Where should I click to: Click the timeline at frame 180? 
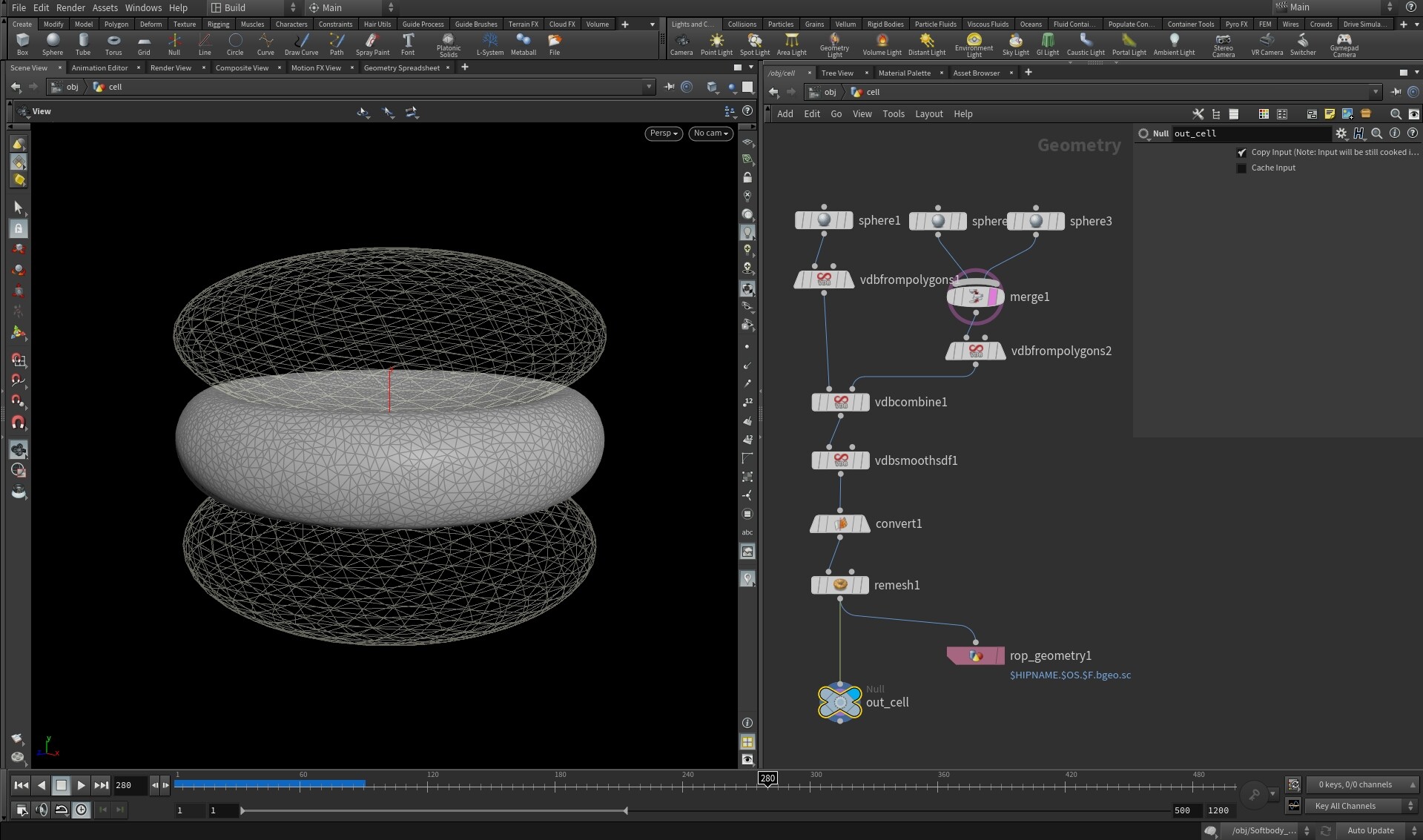555,785
